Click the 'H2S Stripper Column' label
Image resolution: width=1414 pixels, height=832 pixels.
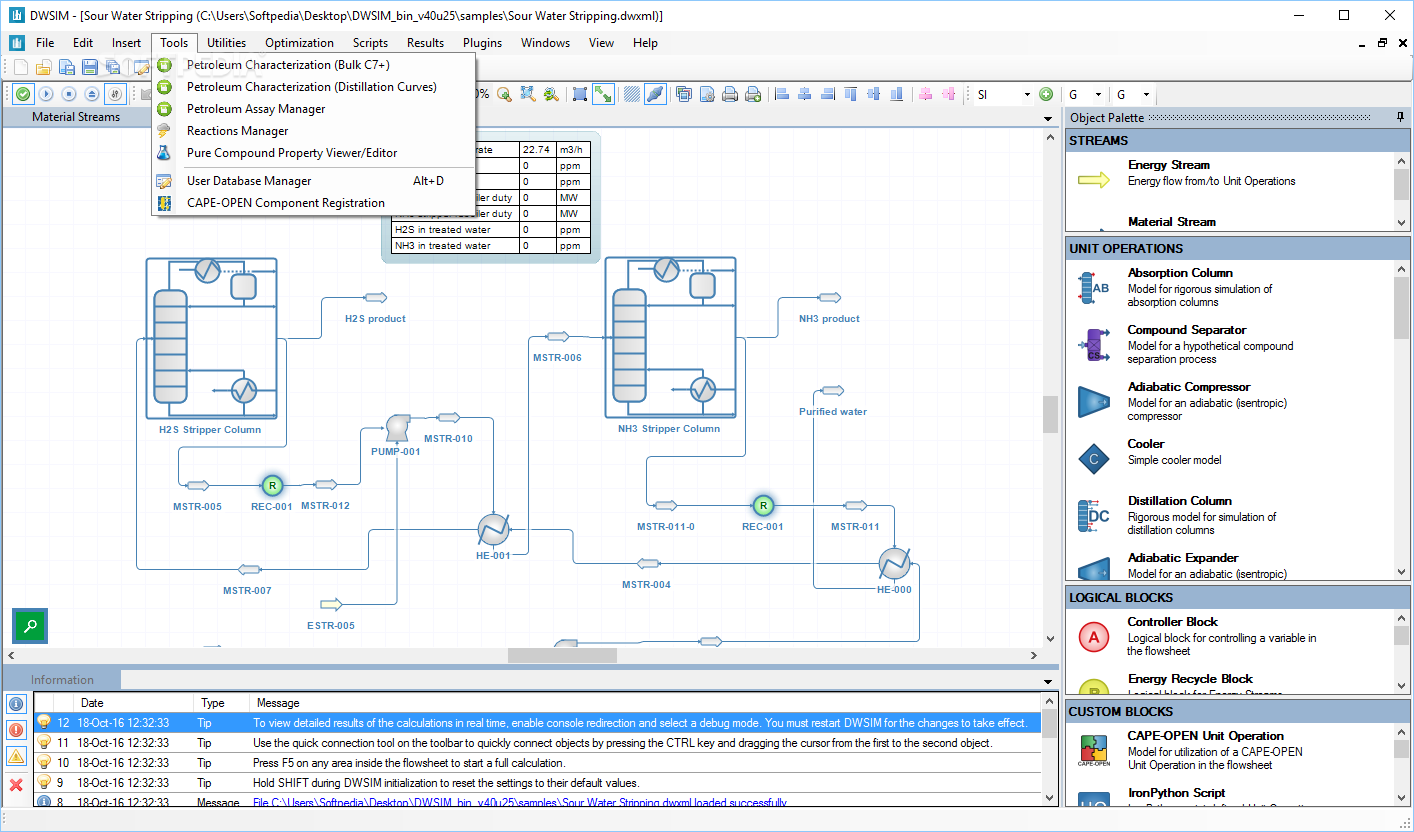[x=210, y=429]
